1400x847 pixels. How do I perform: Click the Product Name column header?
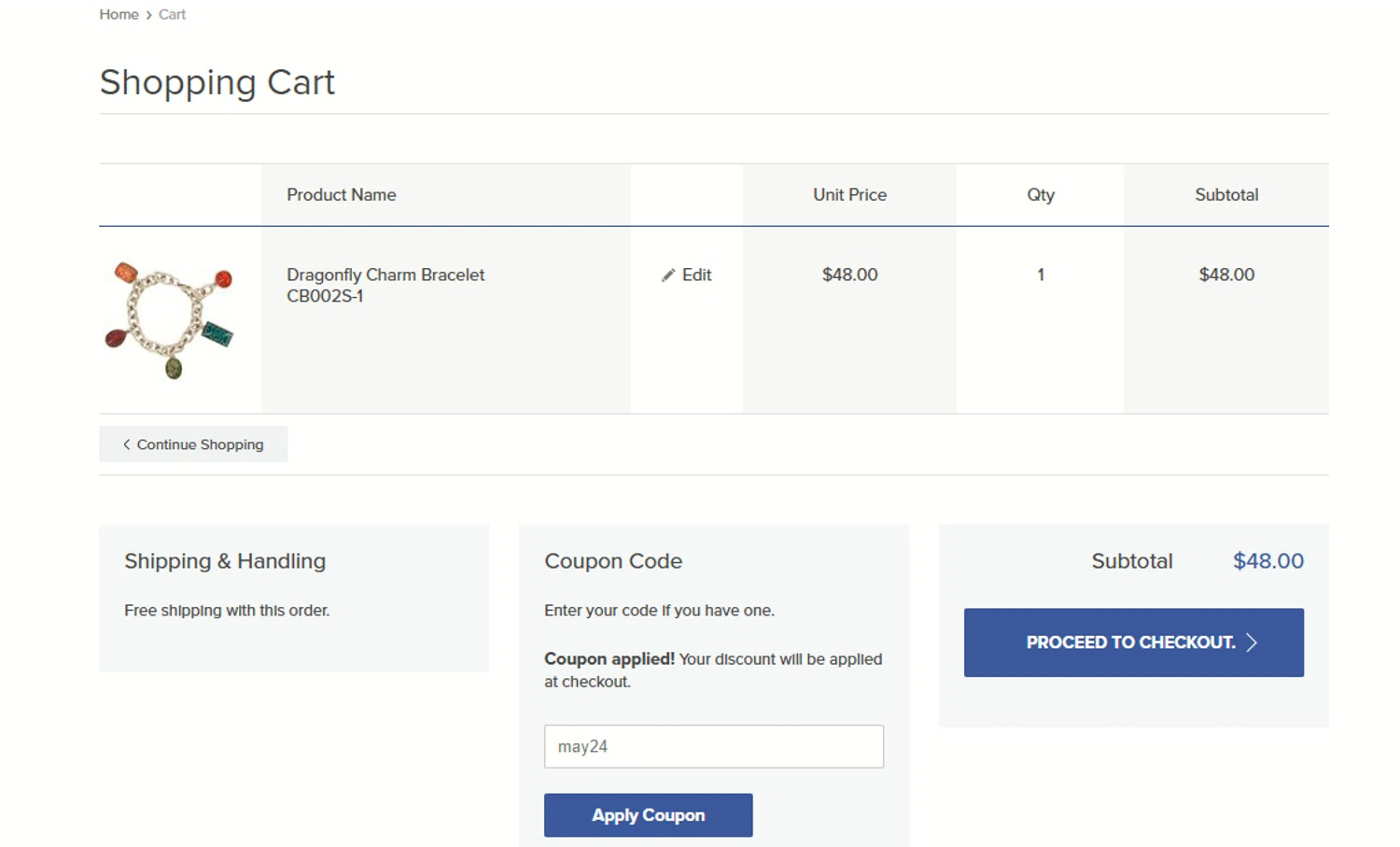pos(341,195)
